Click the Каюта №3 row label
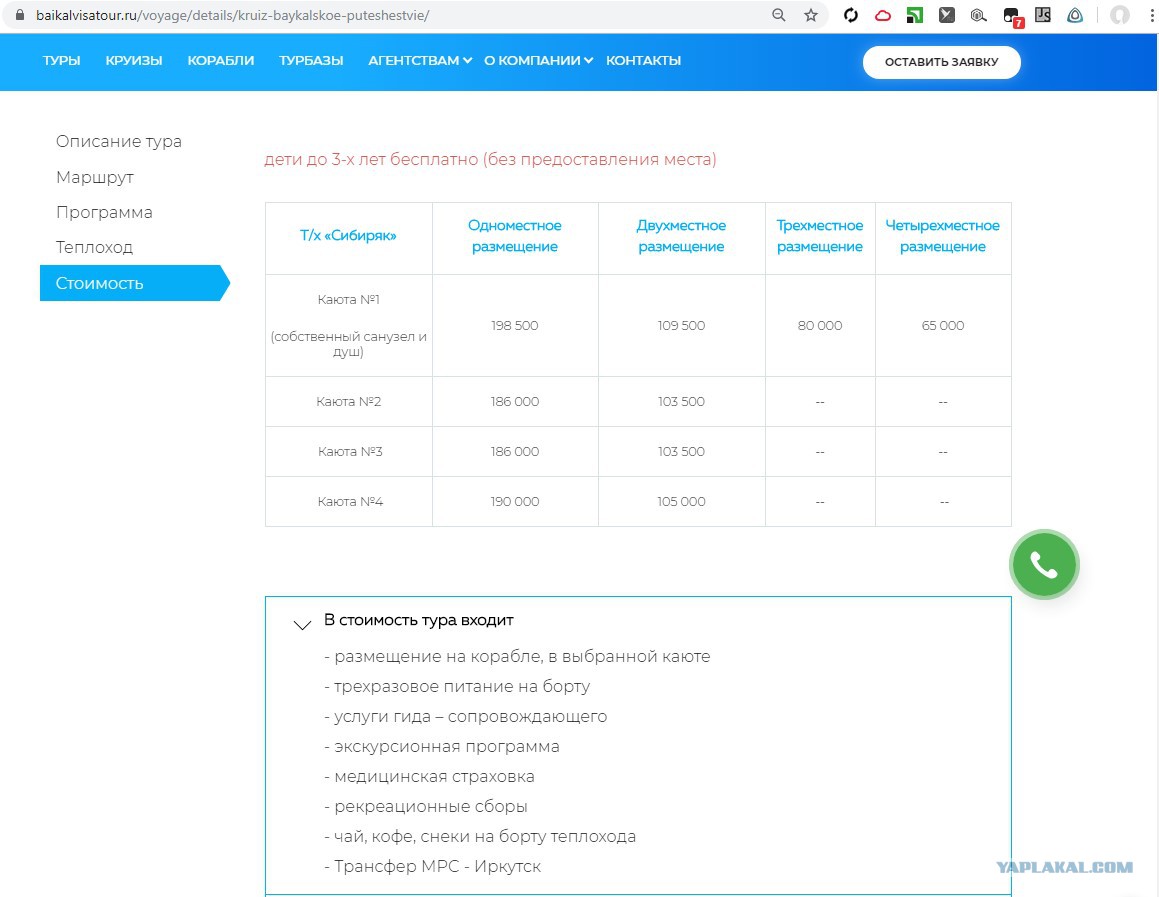 [350, 451]
